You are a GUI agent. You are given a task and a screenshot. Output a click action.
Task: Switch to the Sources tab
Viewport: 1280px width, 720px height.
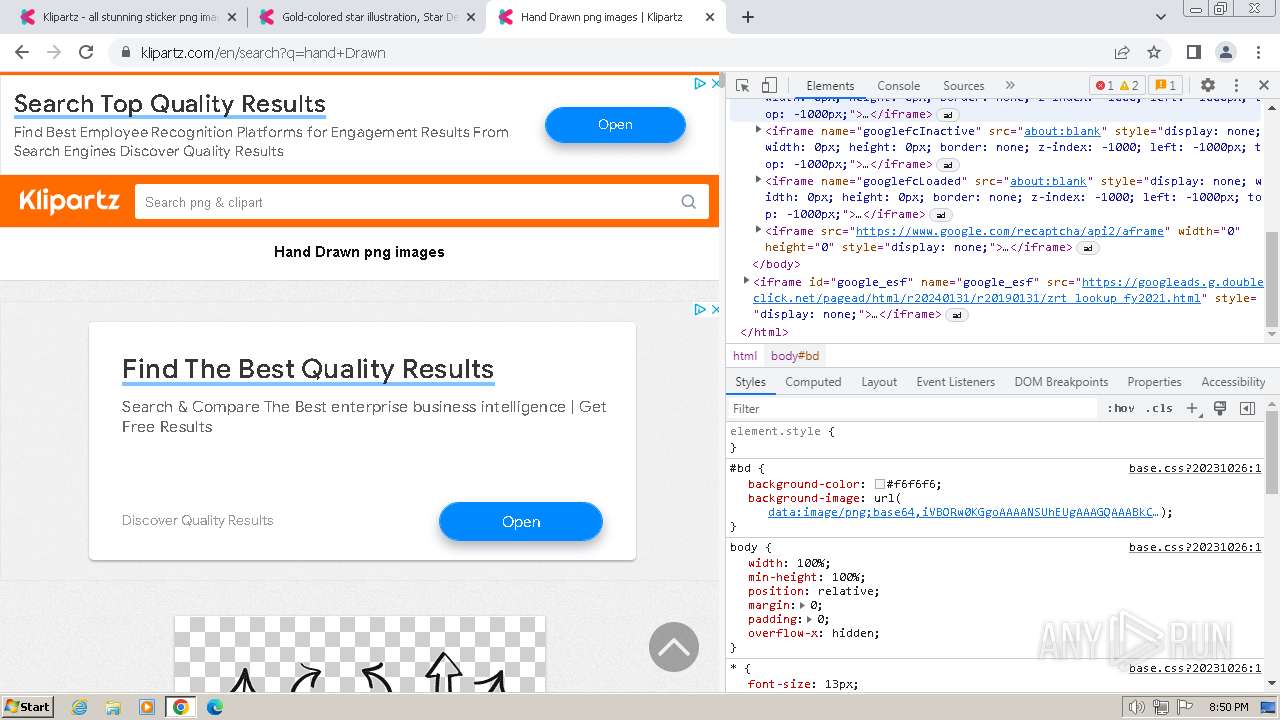coord(963,86)
